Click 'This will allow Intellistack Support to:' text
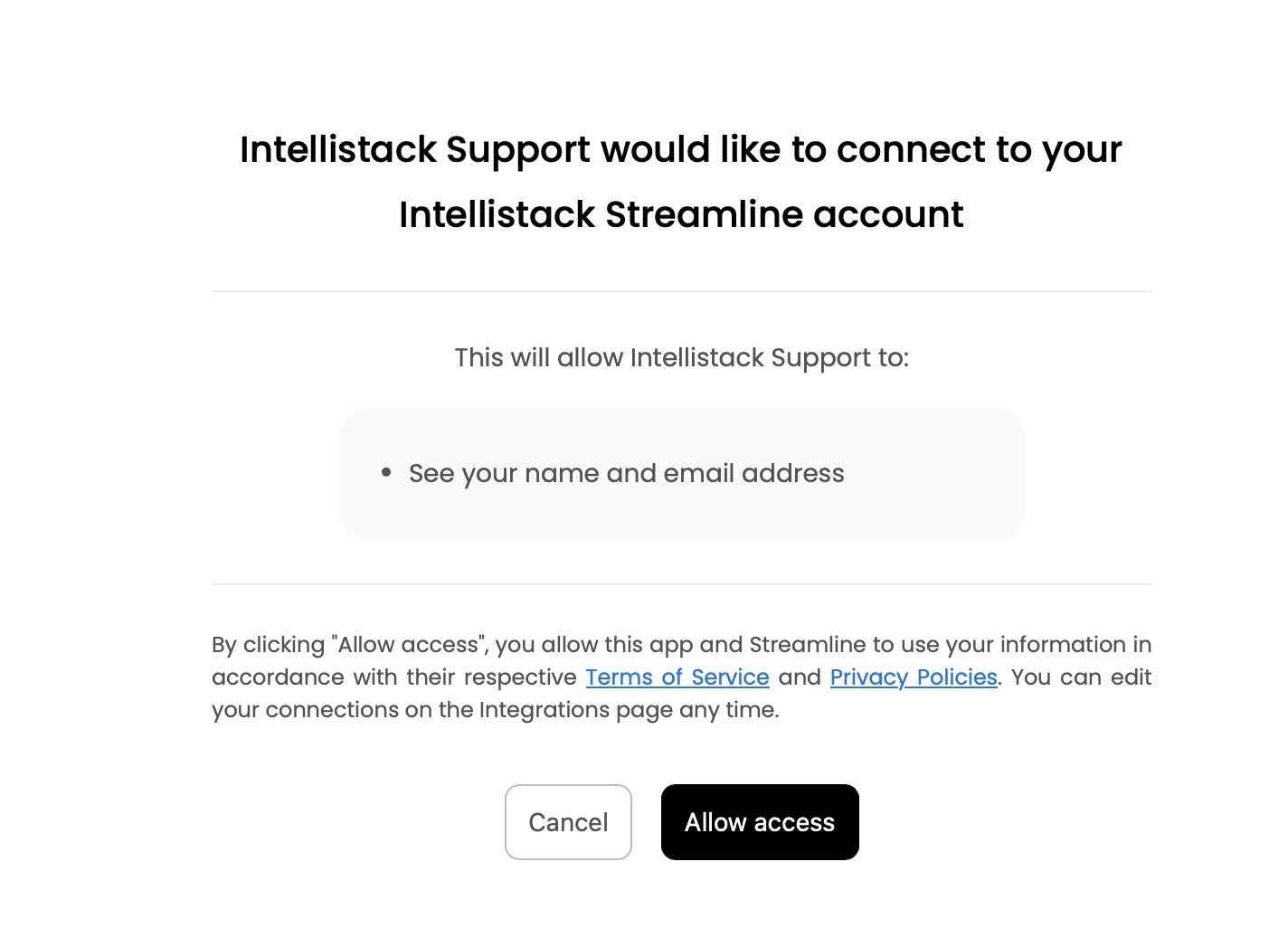The height and width of the screenshot is (928, 1288). (681, 358)
